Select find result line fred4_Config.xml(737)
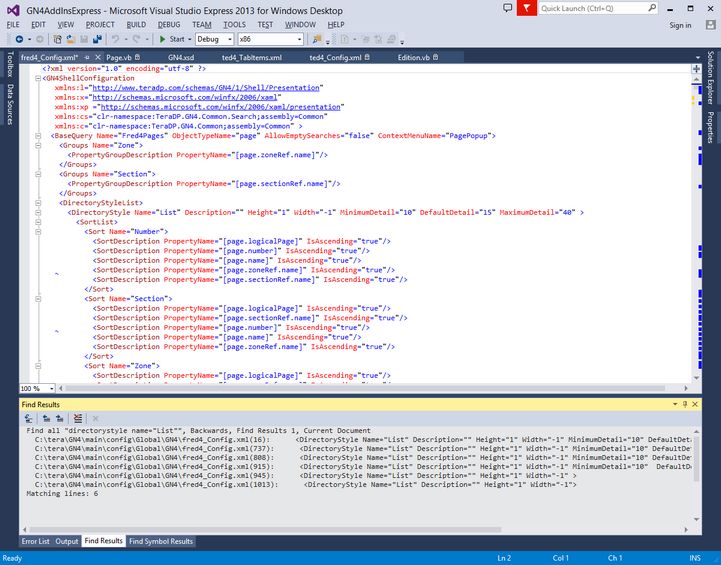The width and height of the screenshot is (721, 565). click(360, 449)
